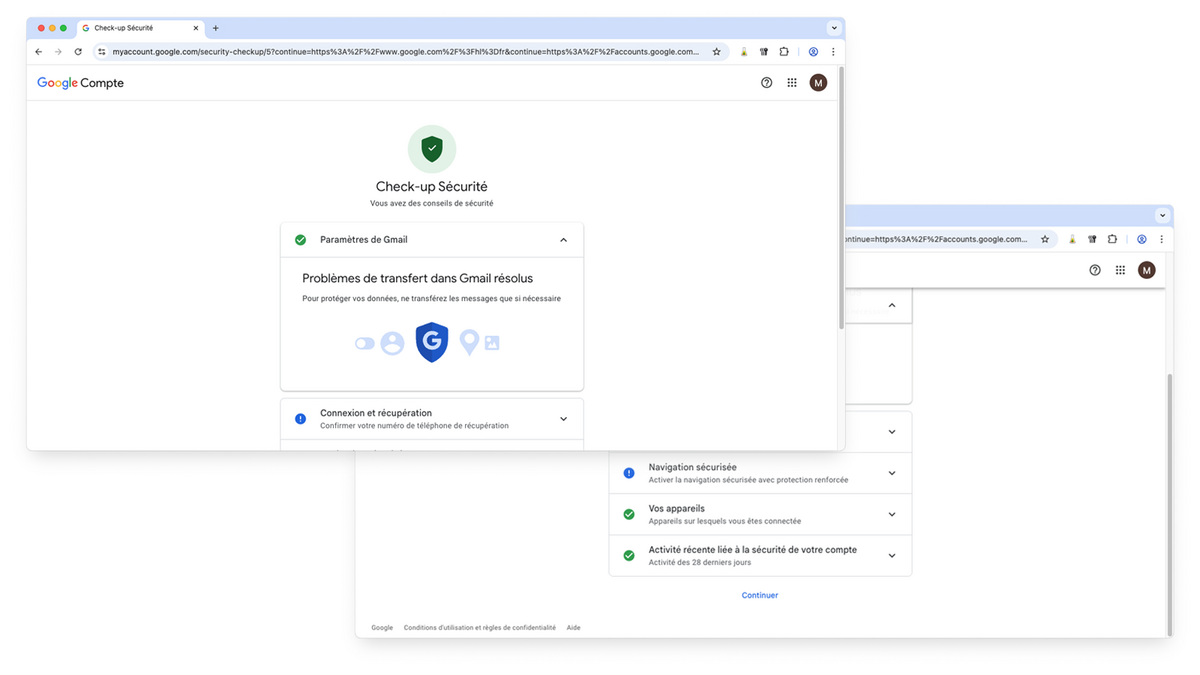The image size is (1200, 675).
Task: Go back in the front browser window
Action: 39,52
